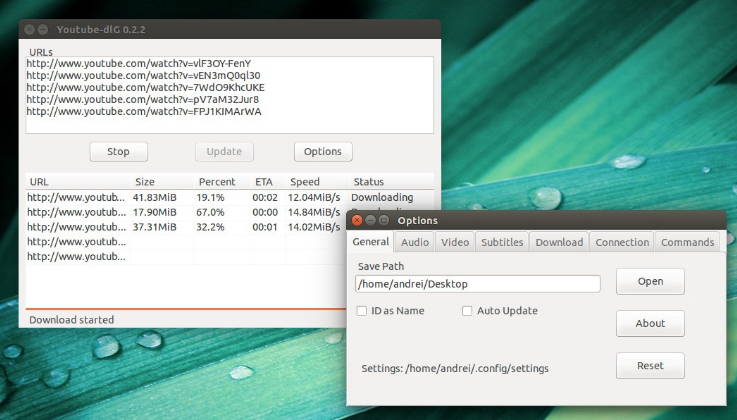Open the Options button in main window
Image resolution: width=737 pixels, height=420 pixels.
323,152
